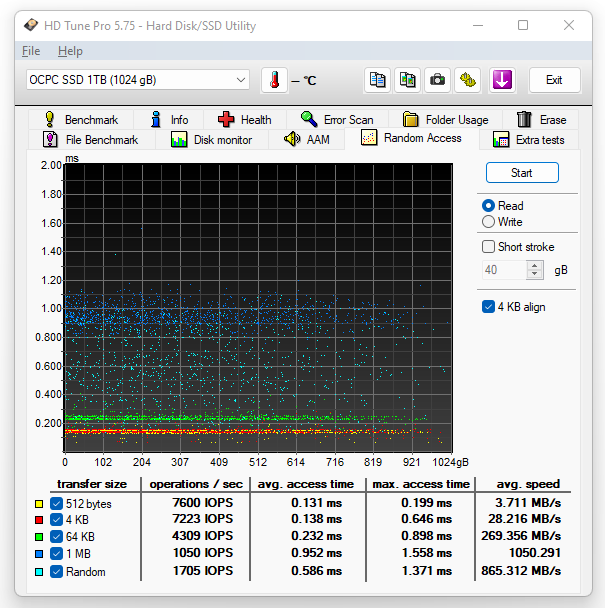This screenshot has width=605, height=608.
Task: Click the temperature thermometer icon
Action: (274, 80)
